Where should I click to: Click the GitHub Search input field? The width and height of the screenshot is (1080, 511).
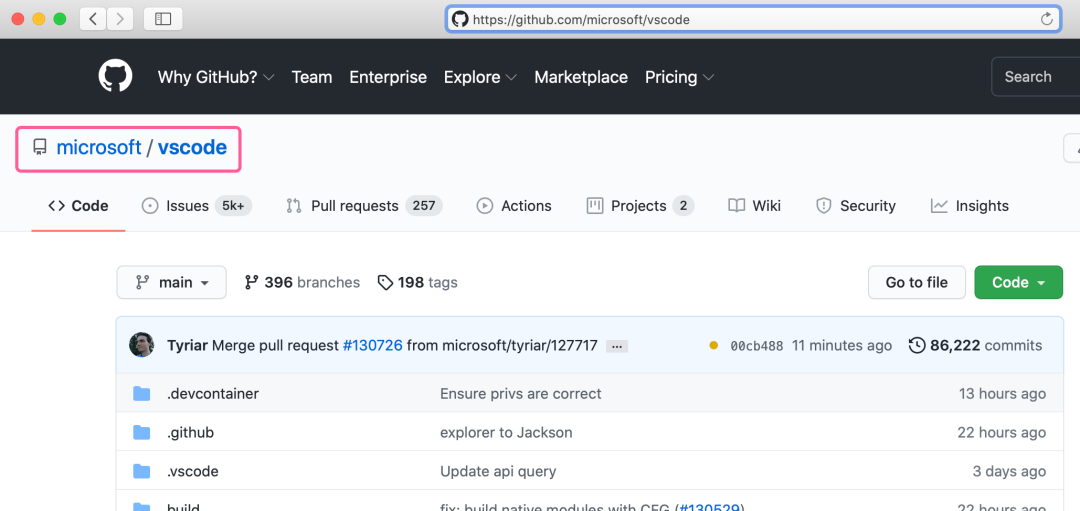[1035, 77]
